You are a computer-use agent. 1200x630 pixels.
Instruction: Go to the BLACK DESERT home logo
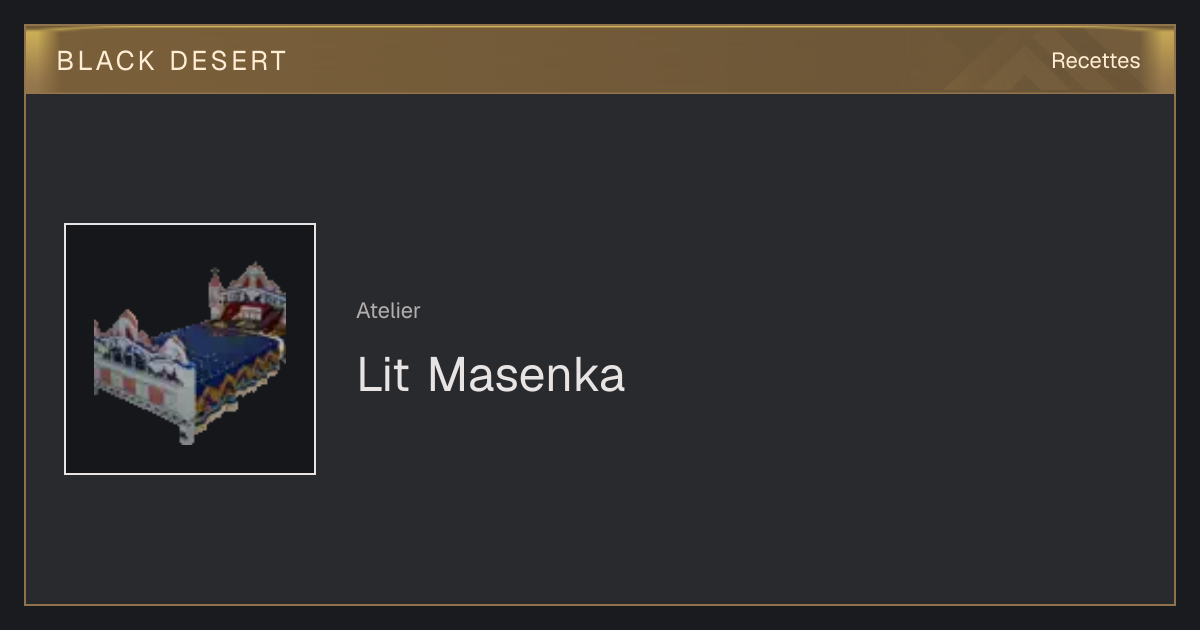[172, 61]
